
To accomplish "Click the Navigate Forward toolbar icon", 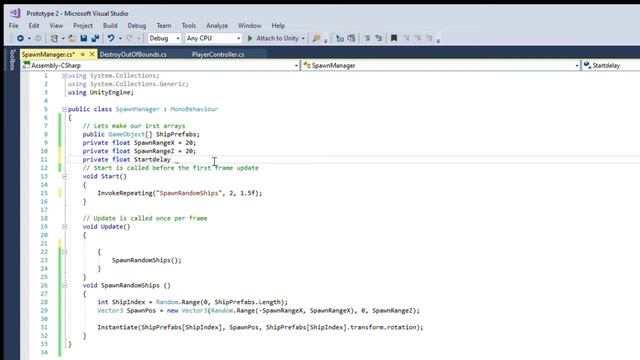I will tap(38, 38).
